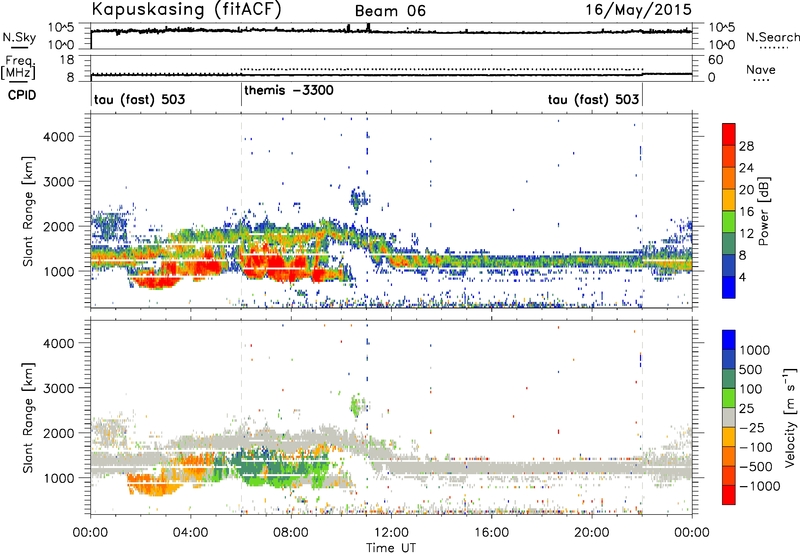The height and width of the screenshot is (554, 800).
Task: Click the first tau (fast) 503 label
Action: point(139,99)
